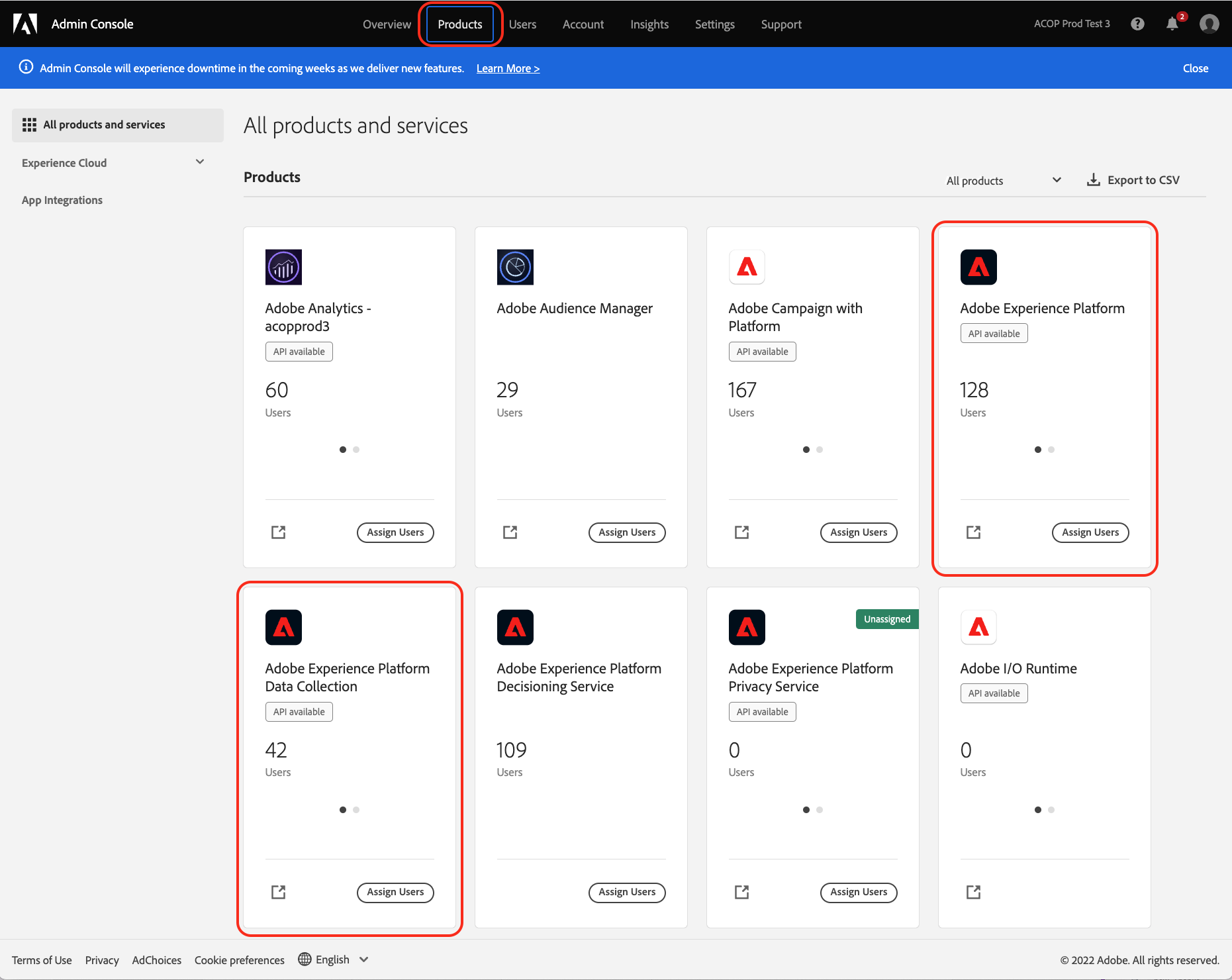Assign Users to Experience Platform Data Collection
Viewport: 1232px width, 980px height.
pos(395,893)
